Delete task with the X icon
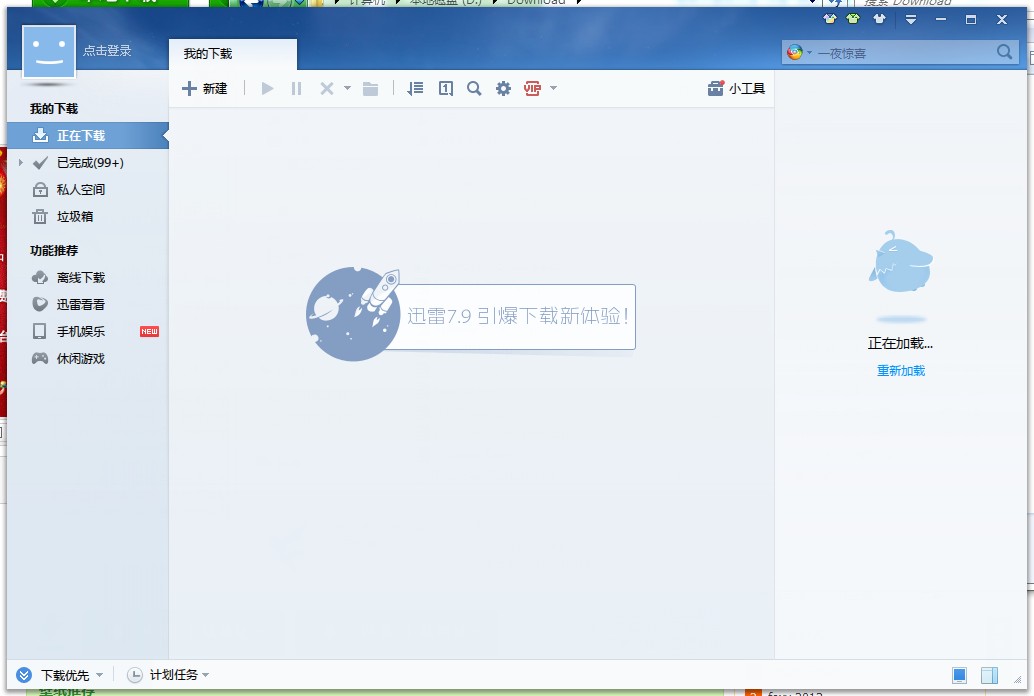 coord(326,88)
